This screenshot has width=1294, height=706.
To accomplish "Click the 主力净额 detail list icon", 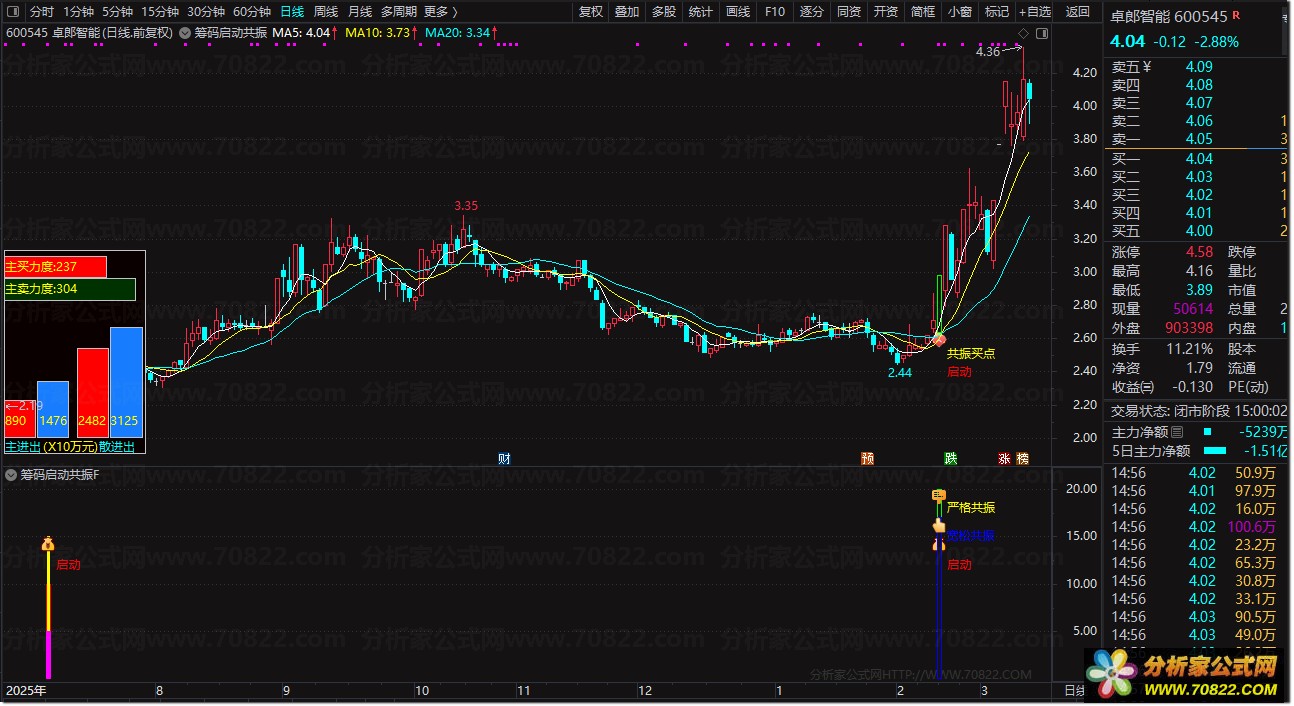I will (x=1177, y=432).
